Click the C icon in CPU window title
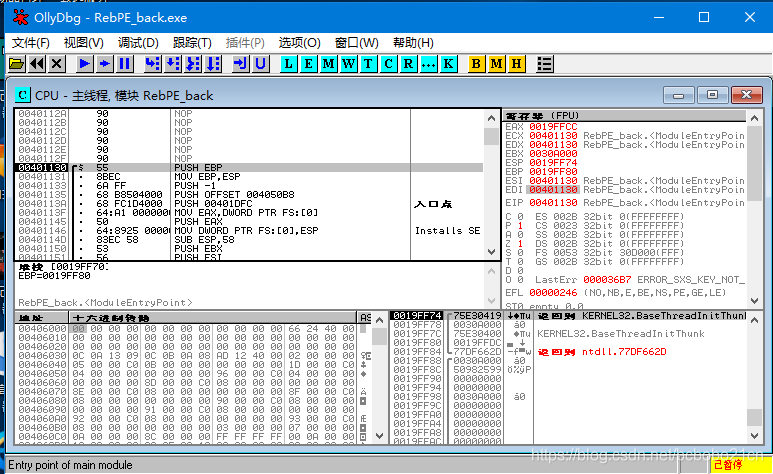Viewport: 773px width, 474px height. point(22,95)
